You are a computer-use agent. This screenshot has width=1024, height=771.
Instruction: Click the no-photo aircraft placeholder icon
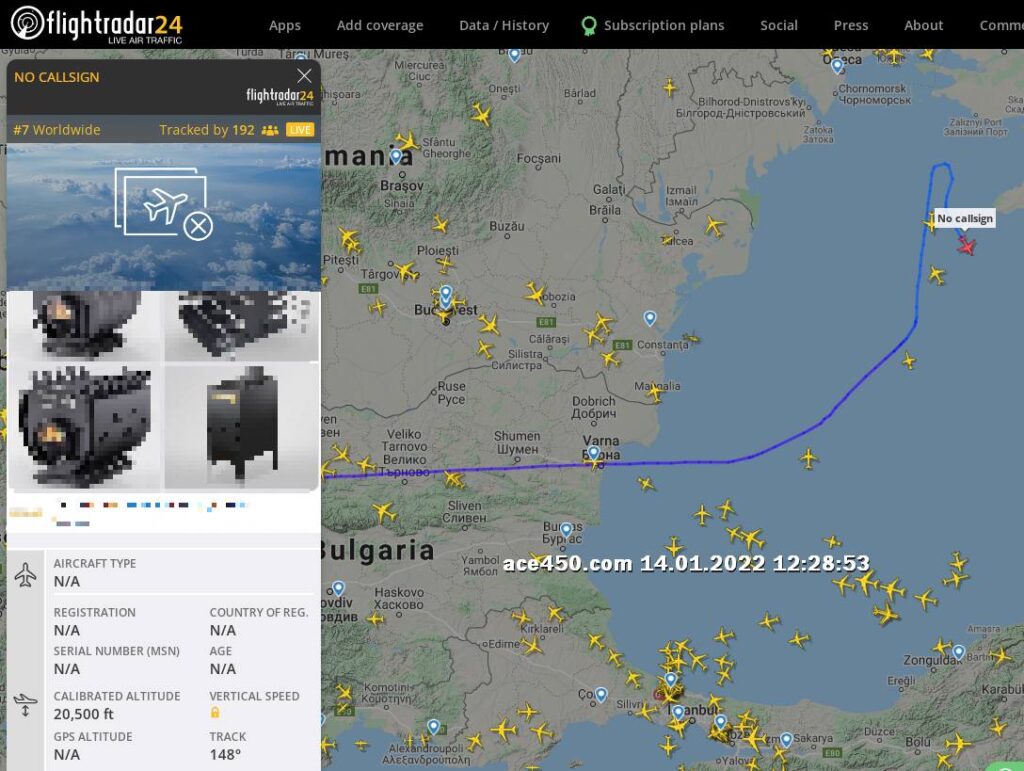164,205
